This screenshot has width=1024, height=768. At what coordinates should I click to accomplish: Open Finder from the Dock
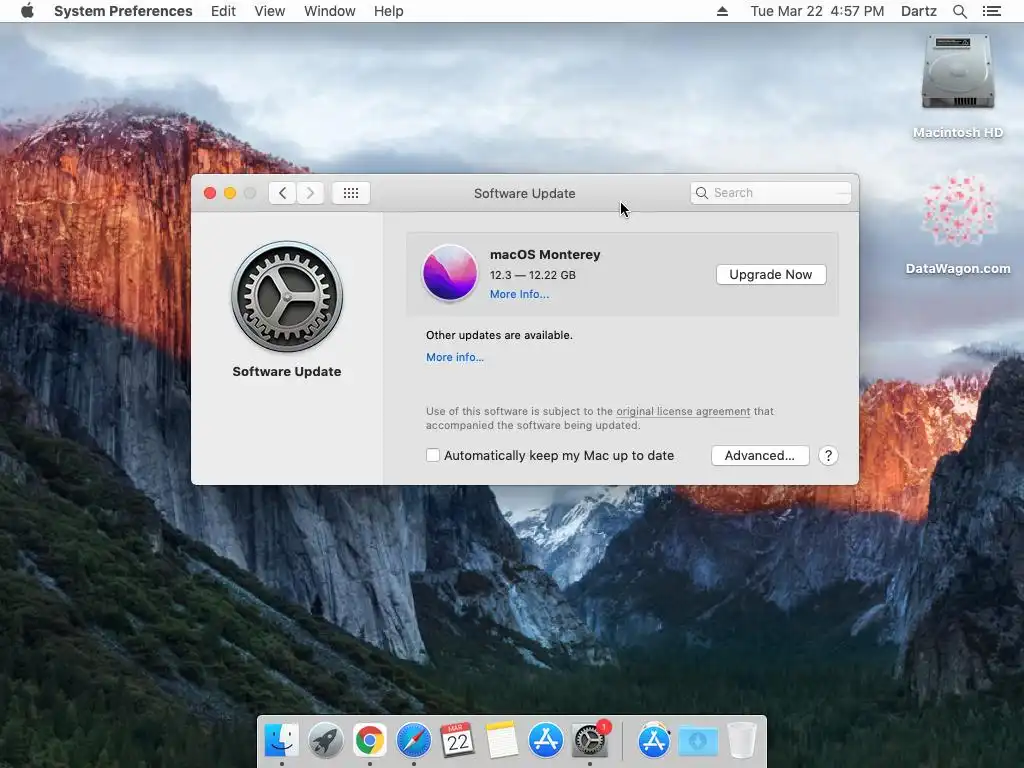click(281, 740)
